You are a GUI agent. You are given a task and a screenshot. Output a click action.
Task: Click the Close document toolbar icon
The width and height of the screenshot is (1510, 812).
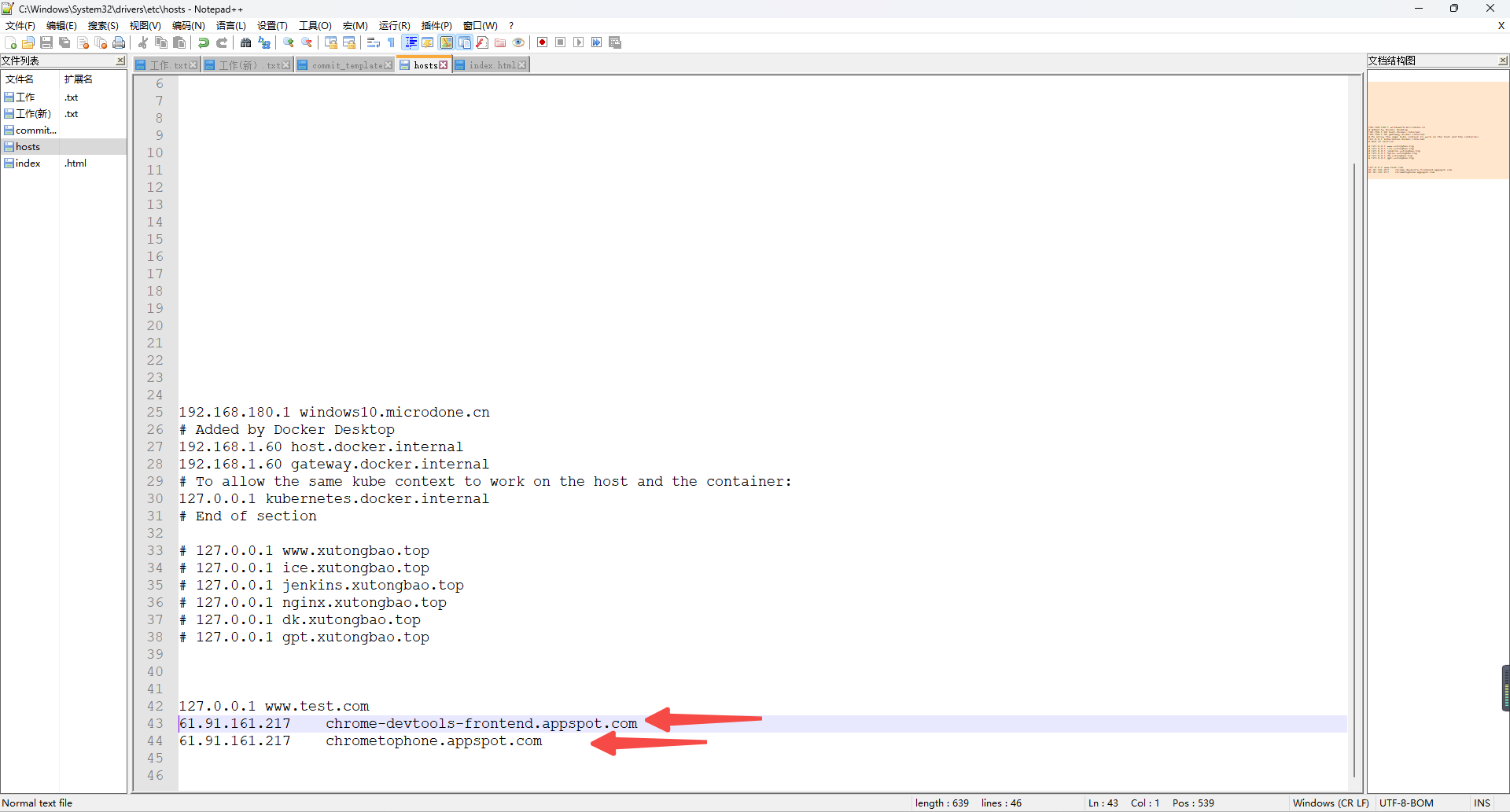click(x=83, y=42)
